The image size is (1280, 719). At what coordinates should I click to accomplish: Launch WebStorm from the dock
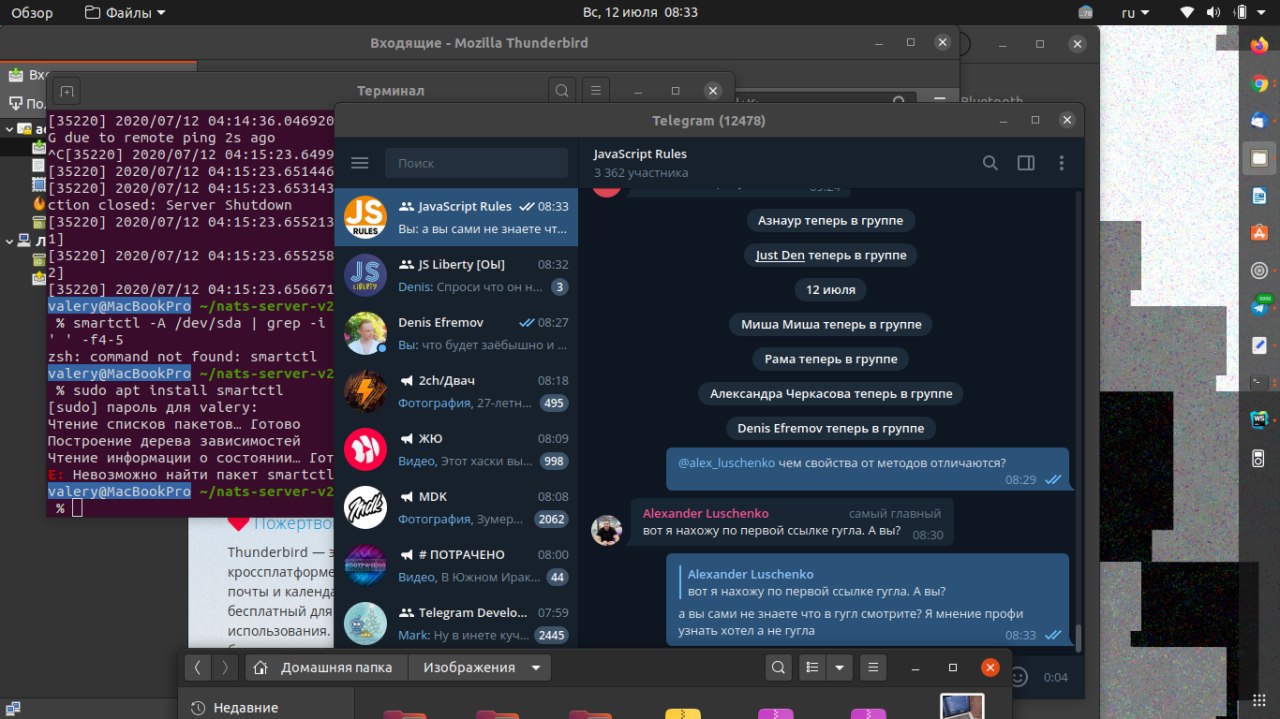click(1259, 420)
